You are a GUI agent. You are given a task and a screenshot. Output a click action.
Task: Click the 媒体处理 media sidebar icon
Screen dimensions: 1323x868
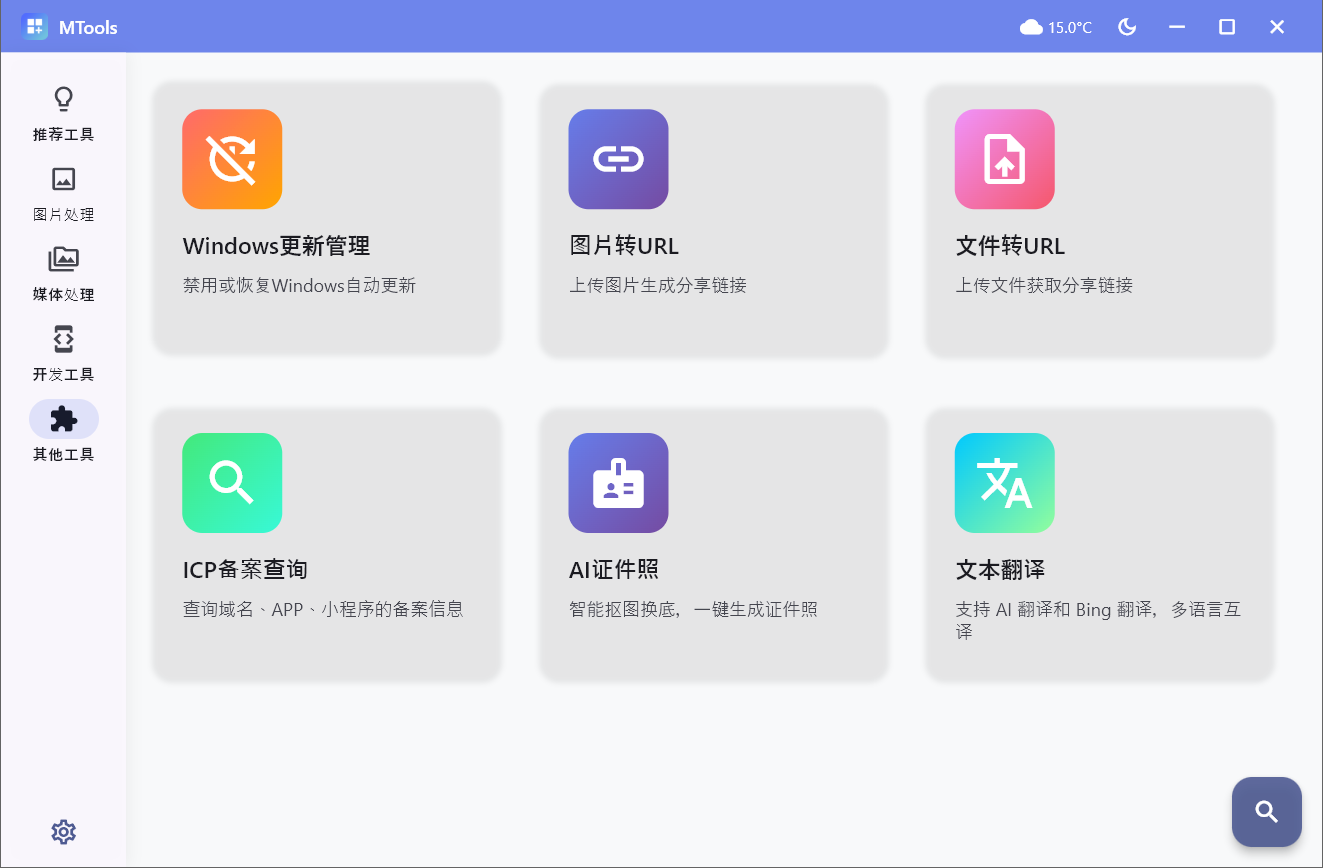tap(63, 259)
